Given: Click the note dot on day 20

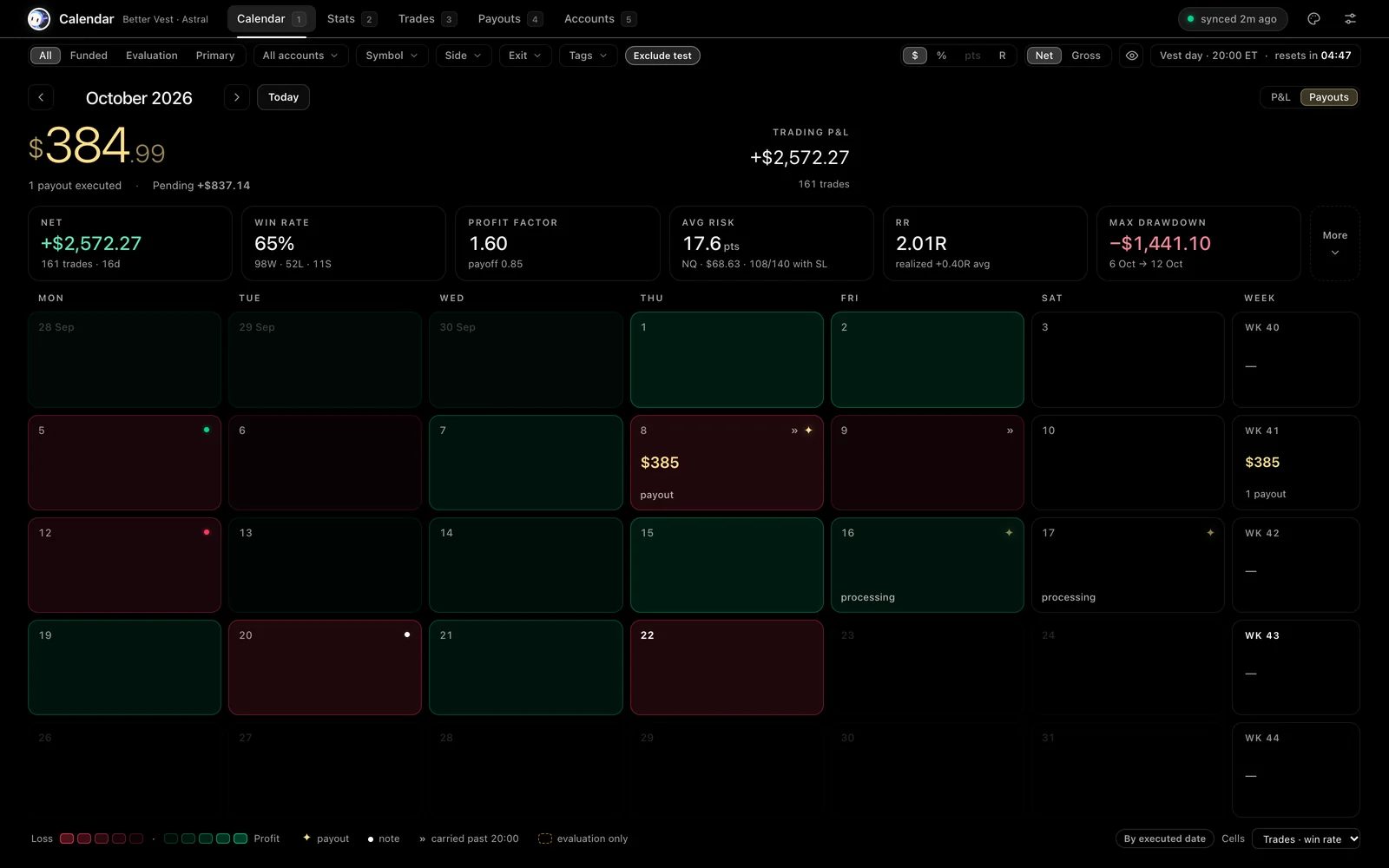Looking at the screenshot, I should coord(406,635).
